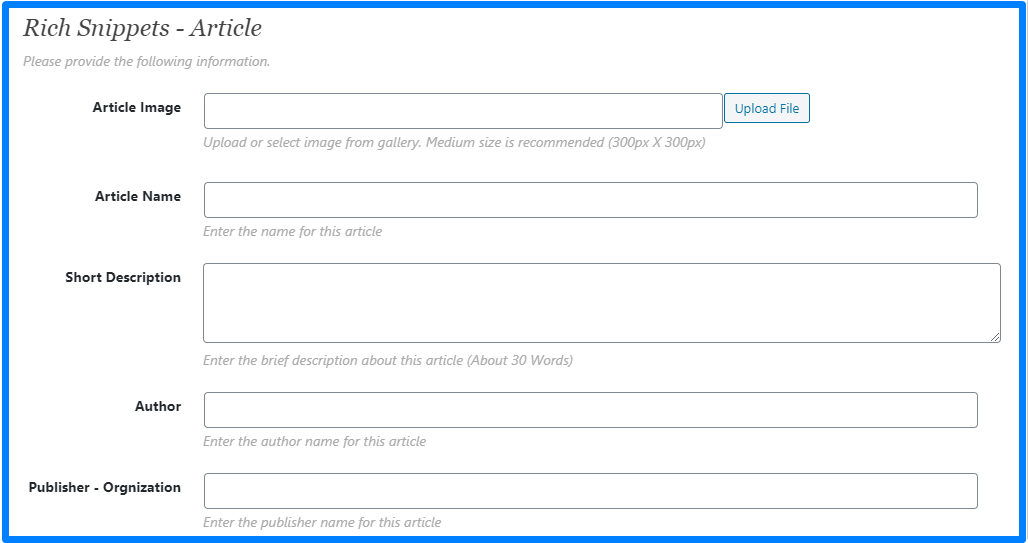Click the Publisher - Orgnization label
Image resolution: width=1028 pixels, height=543 pixels.
pos(105,487)
